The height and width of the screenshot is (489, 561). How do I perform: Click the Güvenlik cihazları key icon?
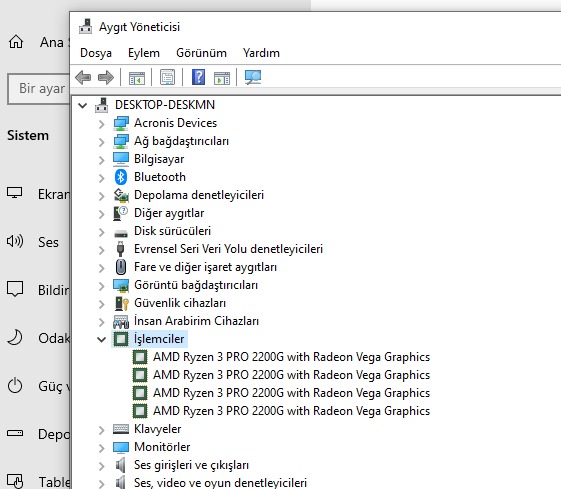[x=122, y=303]
